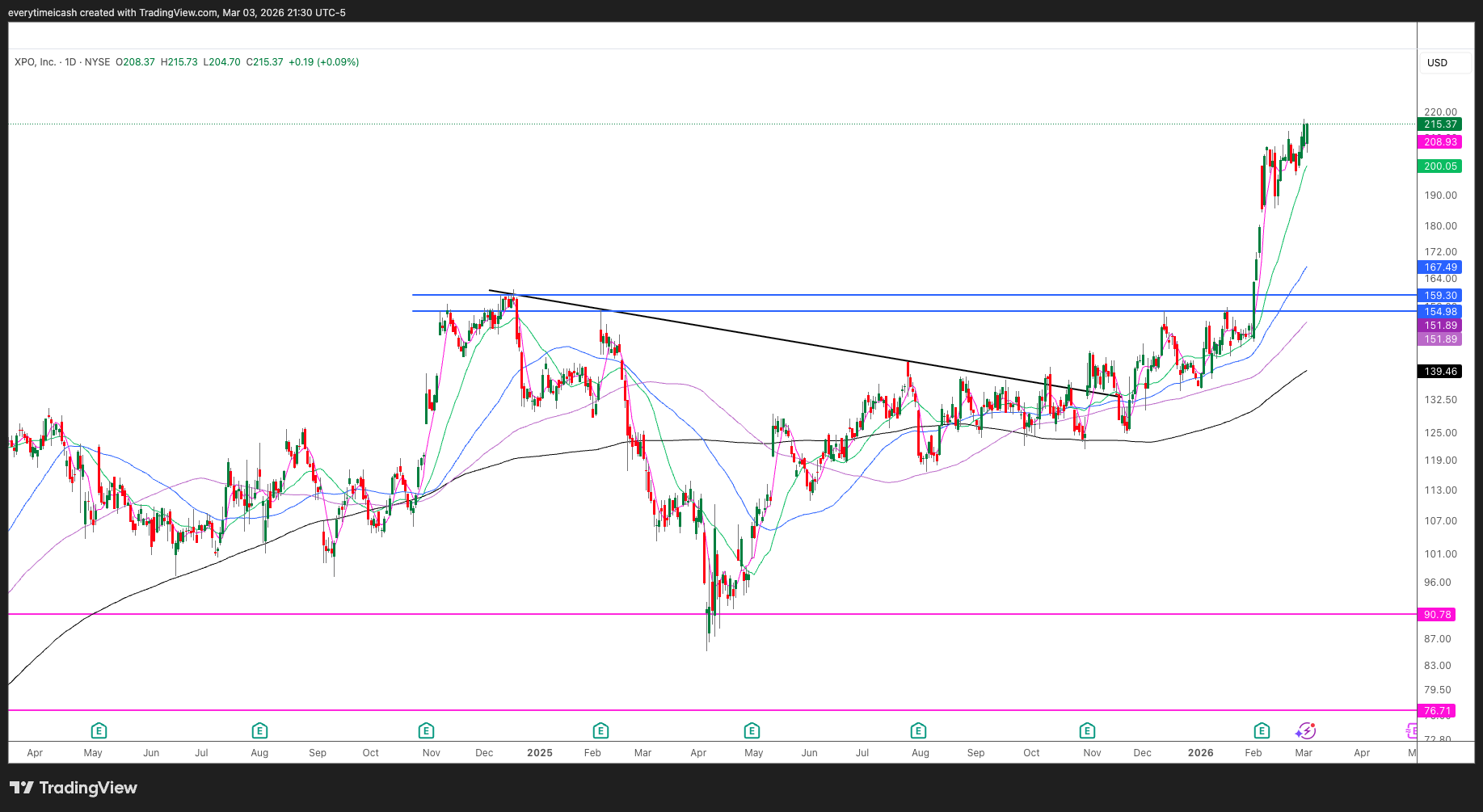Image resolution: width=1483 pixels, height=812 pixels.
Task: Click the 2025 year label on time axis
Action: 540,753
